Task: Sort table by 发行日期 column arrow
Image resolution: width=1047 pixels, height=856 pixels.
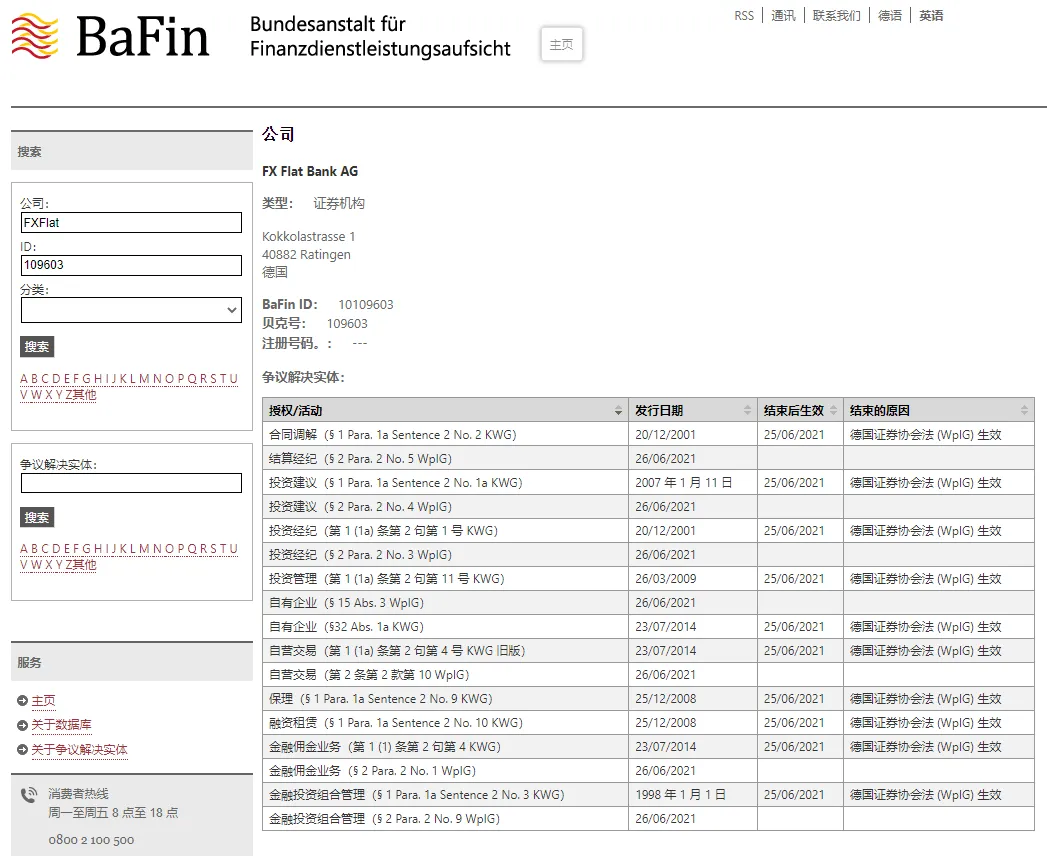Action: 747,411
